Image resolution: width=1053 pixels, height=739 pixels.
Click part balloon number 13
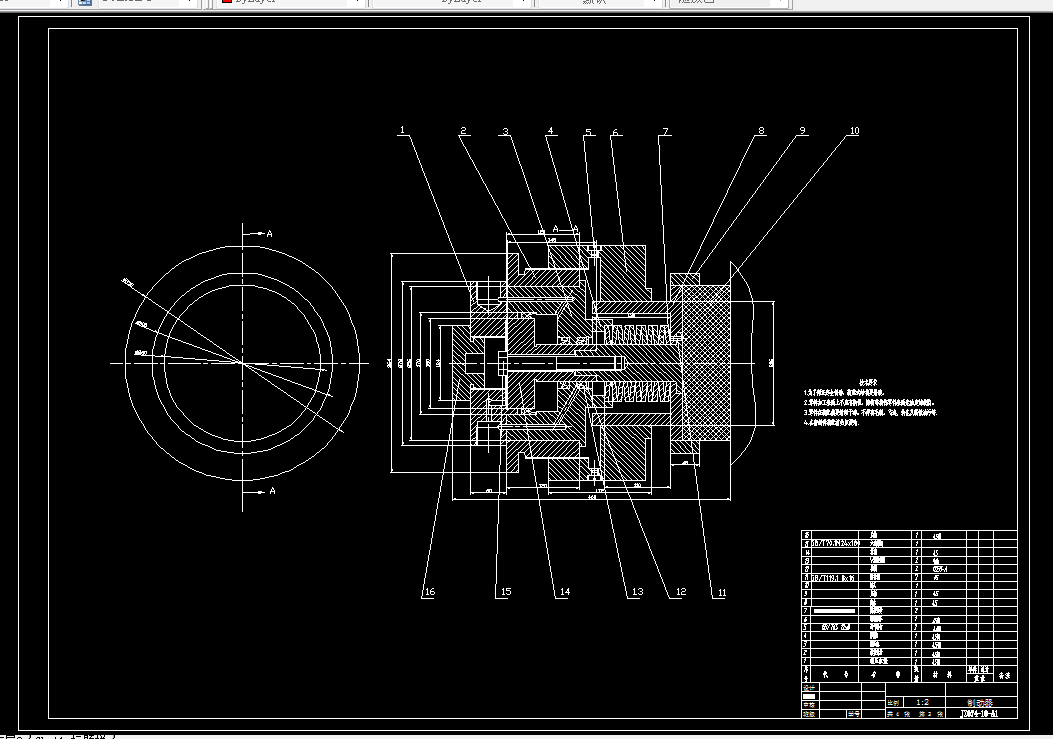click(637, 592)
